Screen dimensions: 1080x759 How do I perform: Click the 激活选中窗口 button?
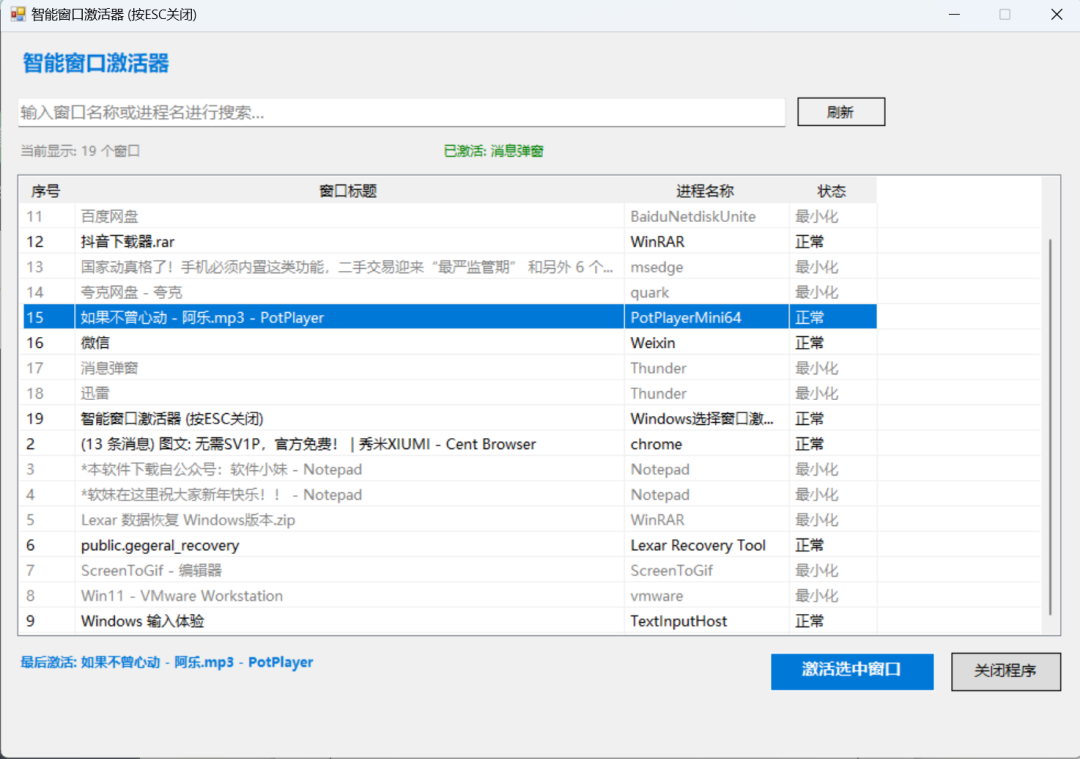pyautogui.click(x=852, y=671)
